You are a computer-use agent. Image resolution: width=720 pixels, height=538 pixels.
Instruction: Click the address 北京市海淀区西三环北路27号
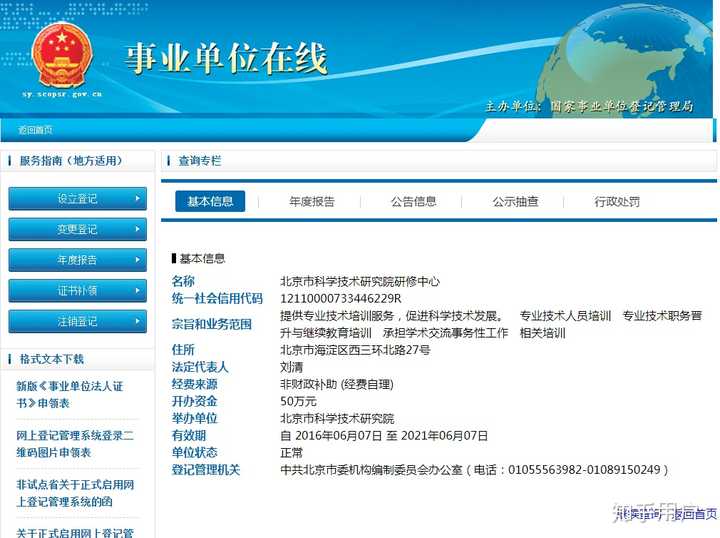[x=355, y=350]
